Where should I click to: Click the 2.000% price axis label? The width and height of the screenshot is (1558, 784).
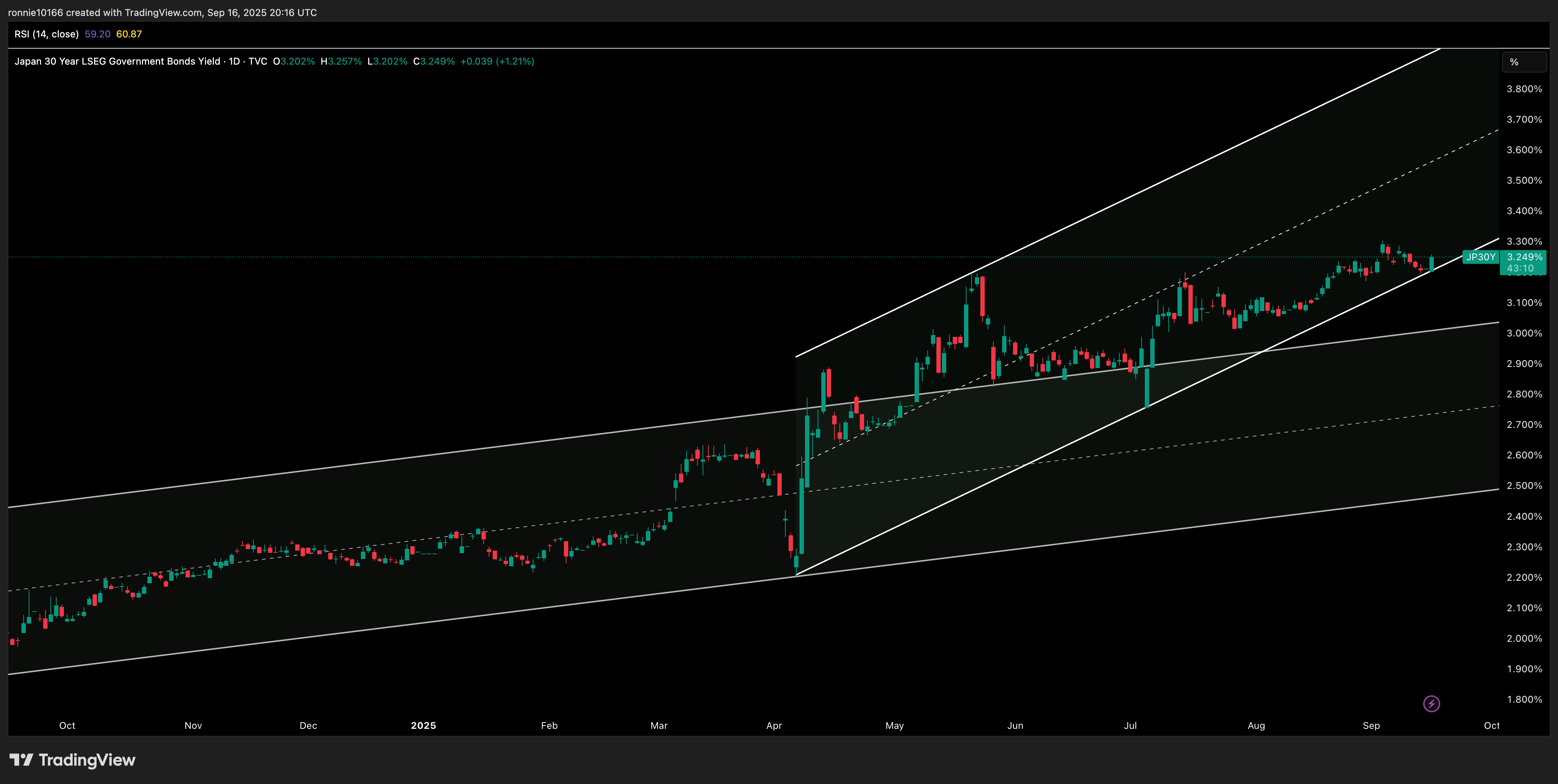pos(1524,638)
